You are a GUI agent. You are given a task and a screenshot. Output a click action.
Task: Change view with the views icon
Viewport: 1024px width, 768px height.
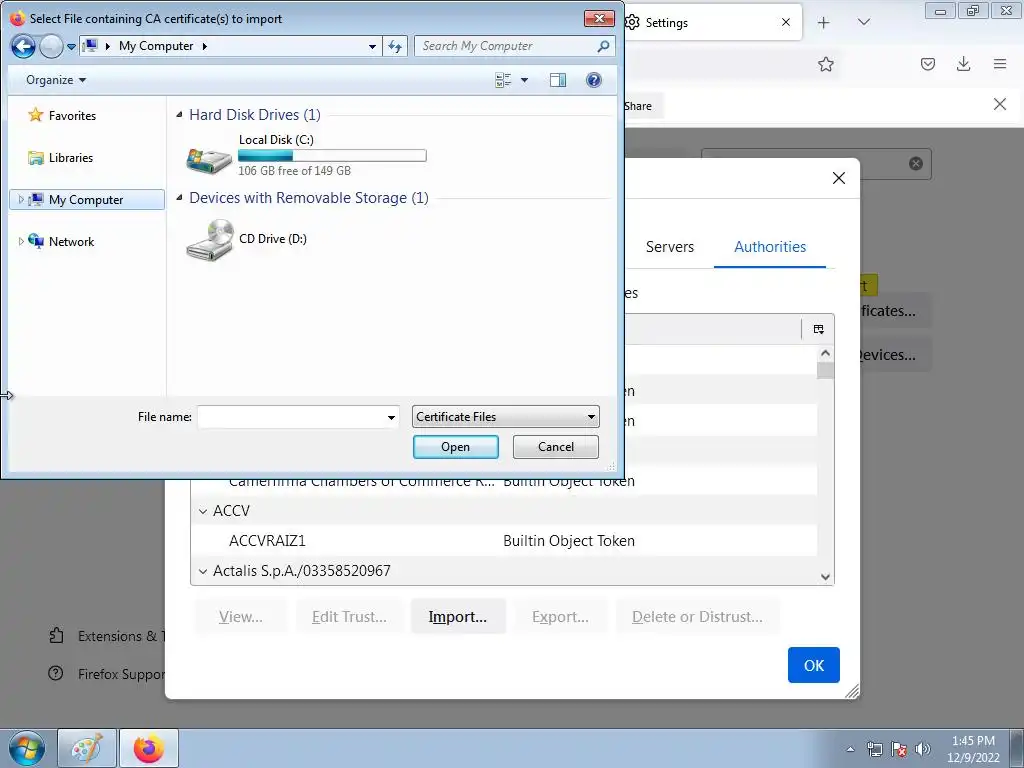point(503,80)
